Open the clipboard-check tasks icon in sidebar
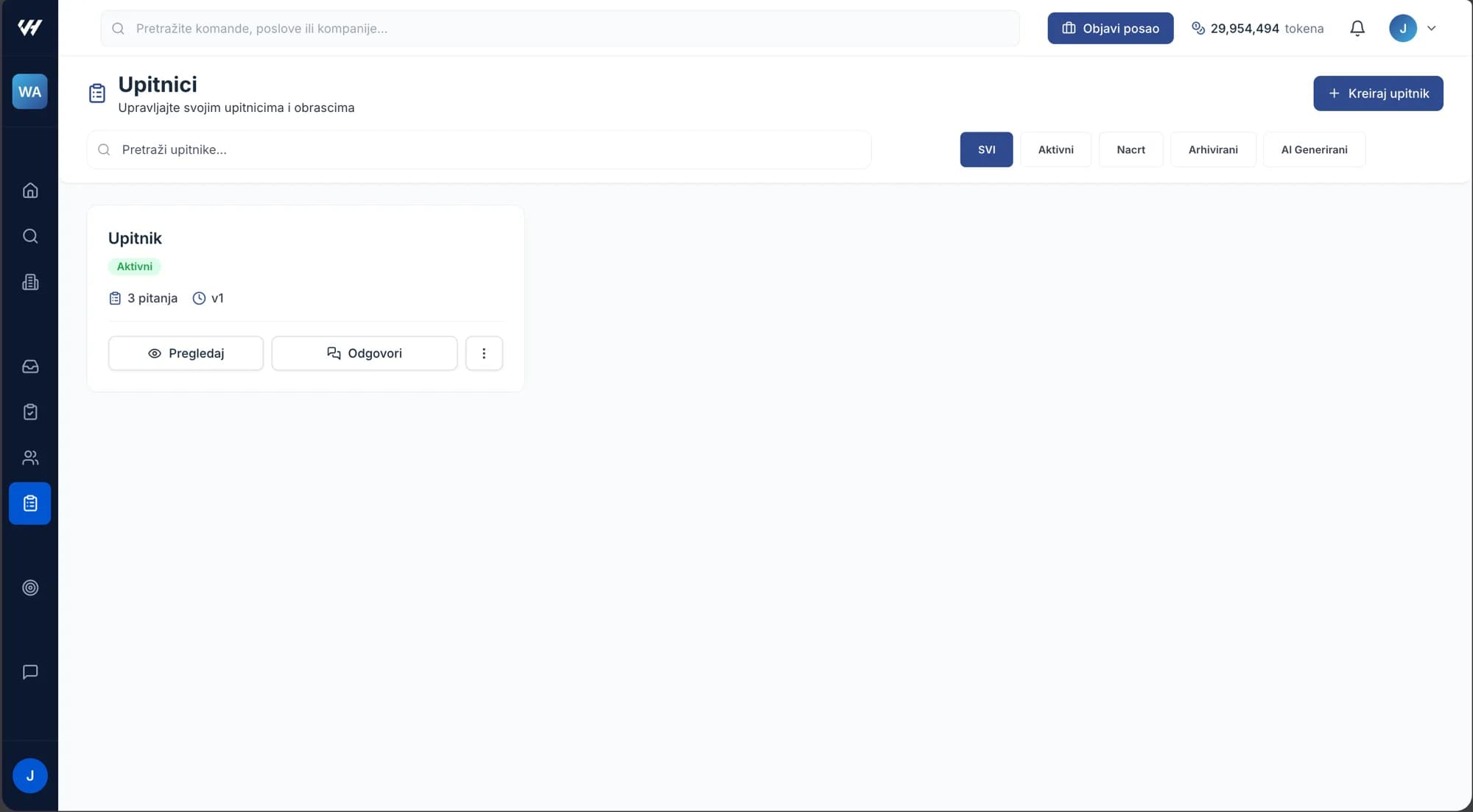 pos(30,412)
